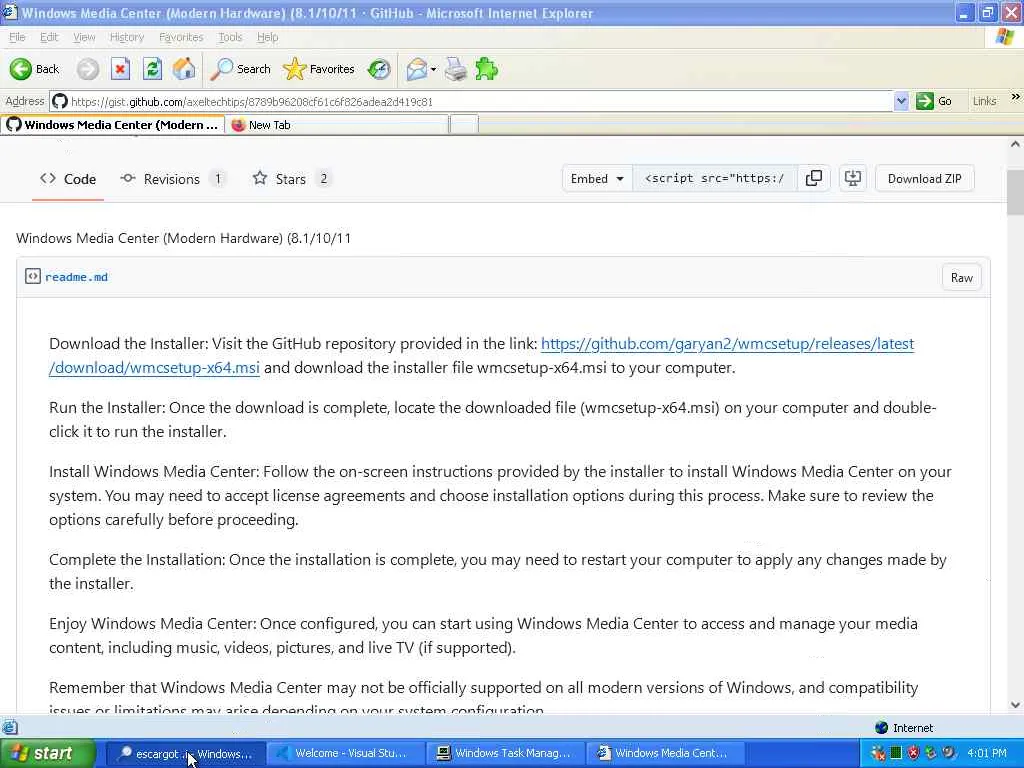Open the Embed dropdown
The image size is (1024, 768).
coord(597,178)
